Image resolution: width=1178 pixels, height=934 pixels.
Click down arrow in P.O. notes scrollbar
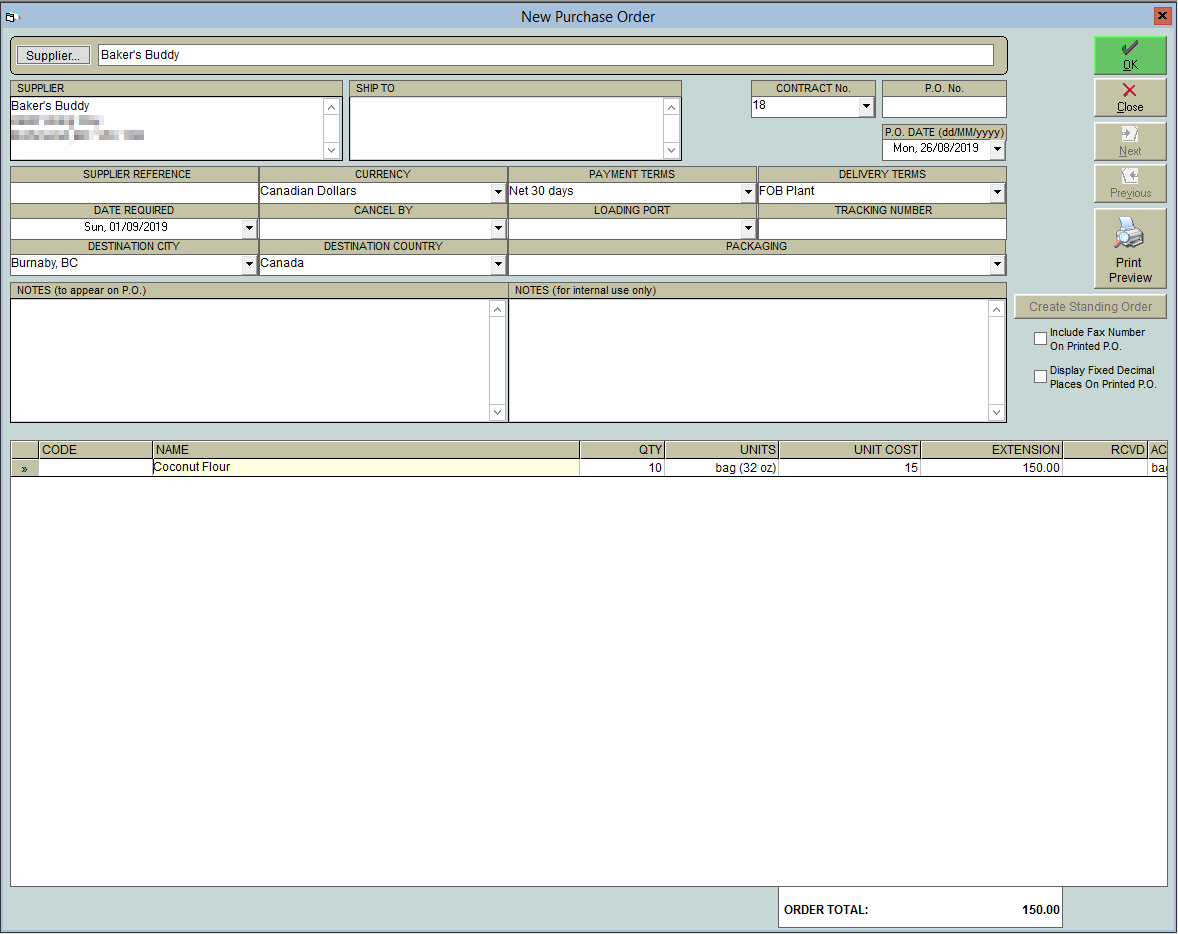pyautogui.click(x=497, y=412)
